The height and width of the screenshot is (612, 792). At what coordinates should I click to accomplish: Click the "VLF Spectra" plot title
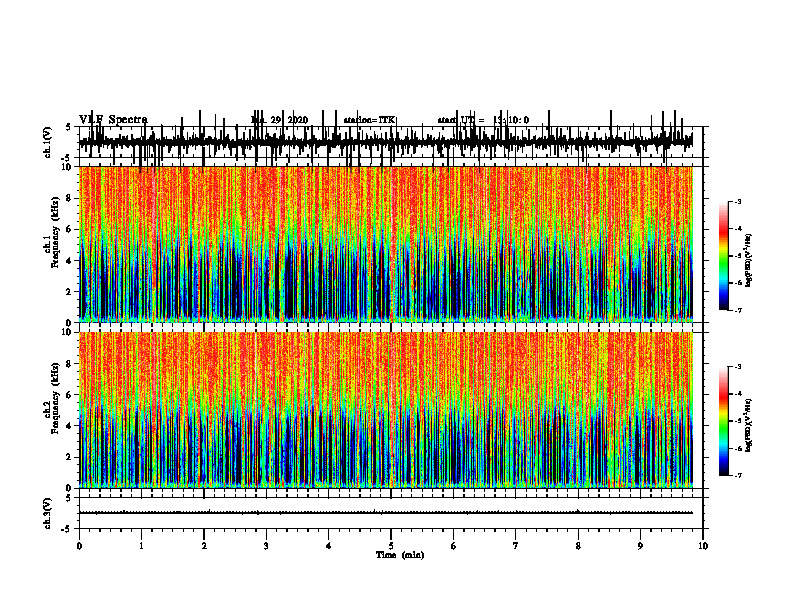coord(113,120)
